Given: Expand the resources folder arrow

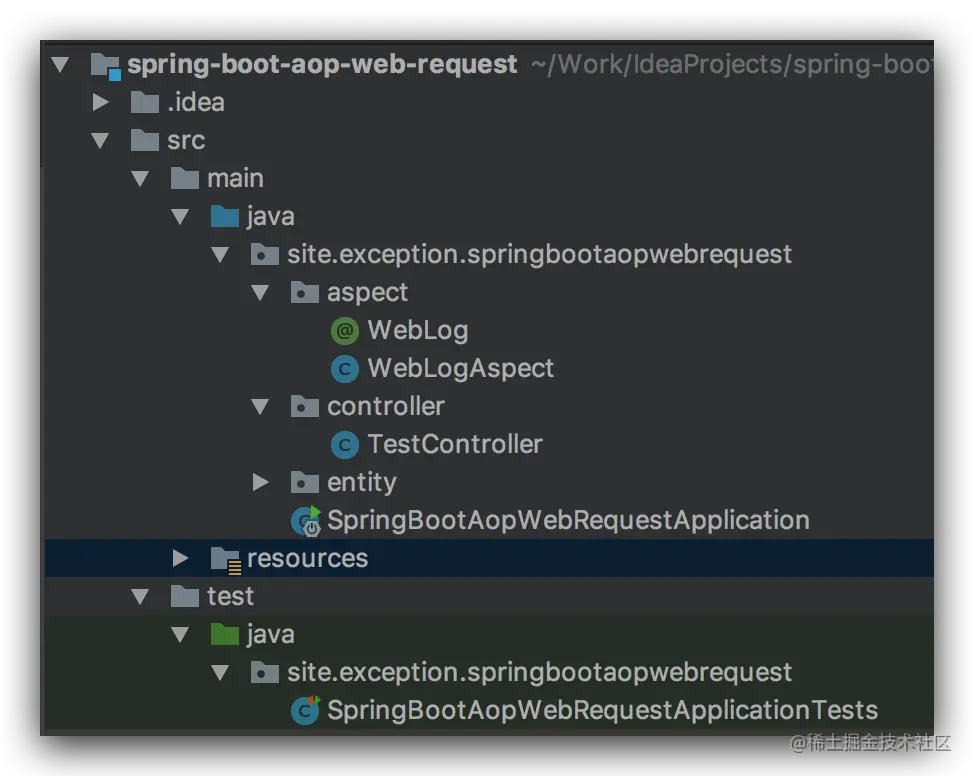Looking at the screenshot, I should (180, 558).
